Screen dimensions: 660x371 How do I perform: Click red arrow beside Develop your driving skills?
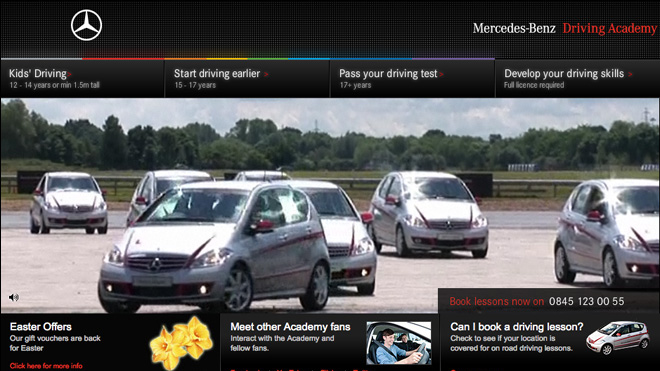630,75
